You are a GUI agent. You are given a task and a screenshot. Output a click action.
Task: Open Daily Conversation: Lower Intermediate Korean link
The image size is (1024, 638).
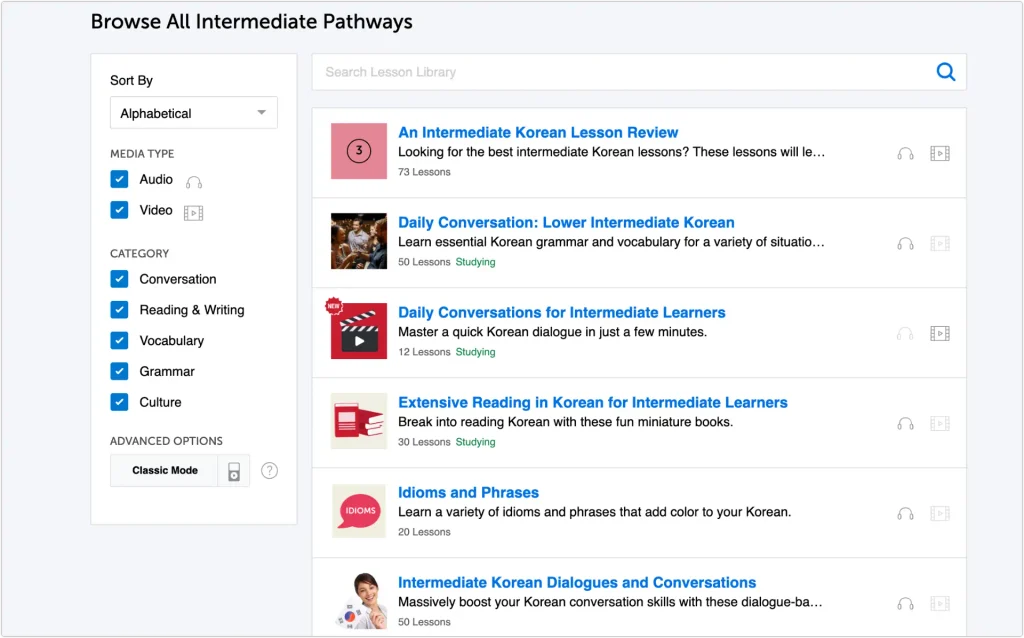point(566,223)
